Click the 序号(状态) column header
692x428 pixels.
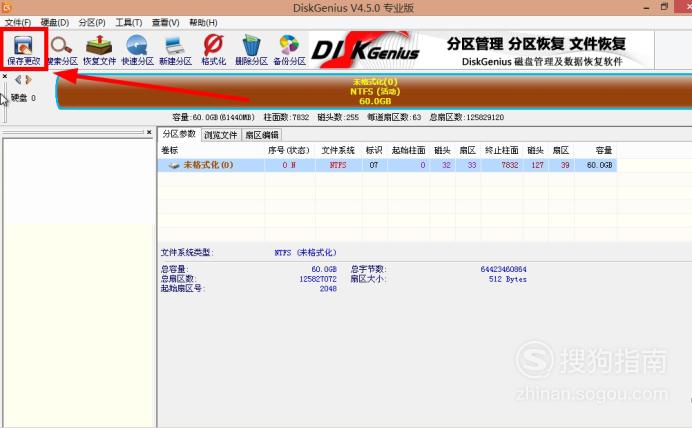point(289,150)
